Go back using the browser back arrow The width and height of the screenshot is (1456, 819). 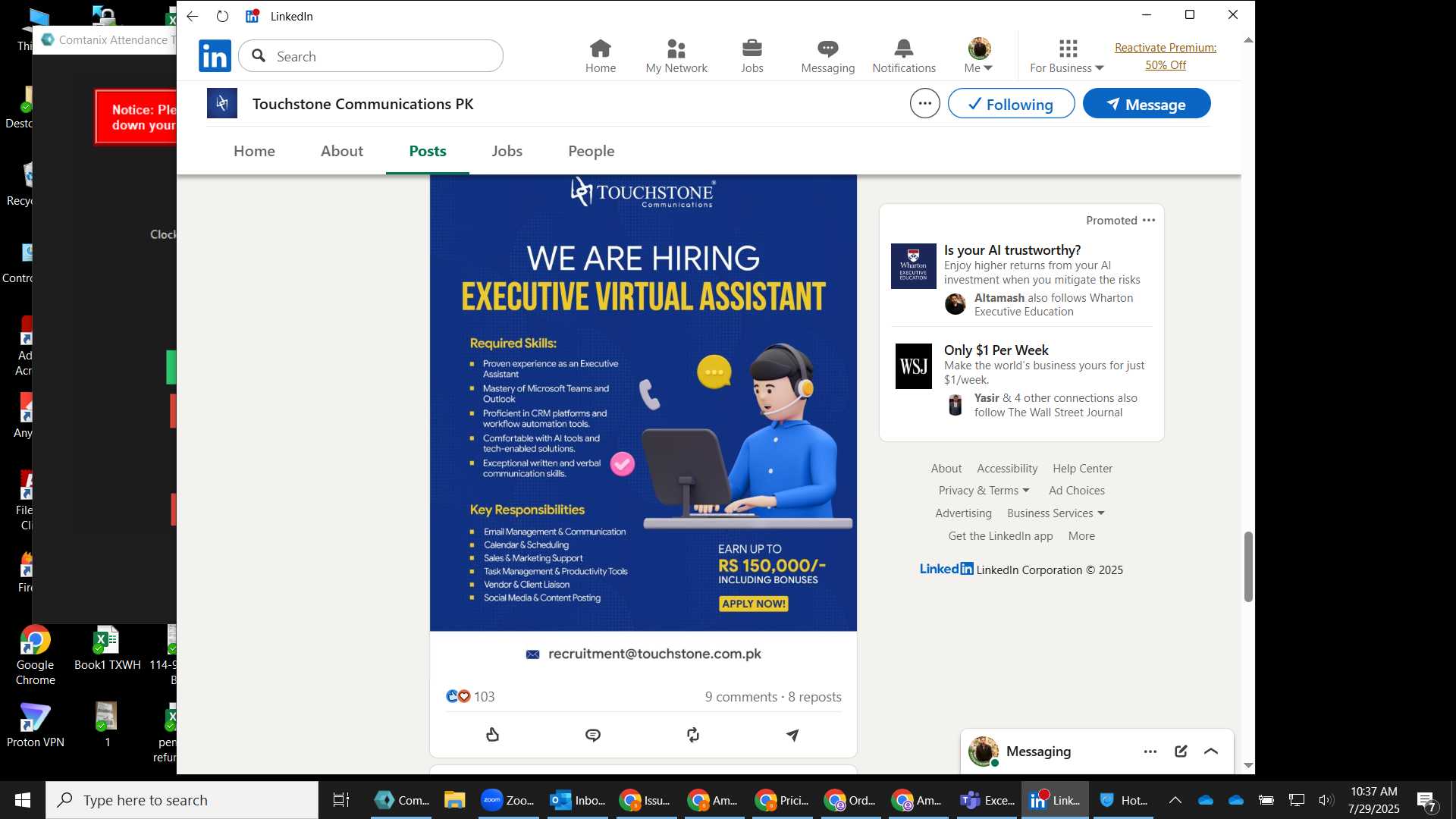pyautogui.click(x=193, y=16)
